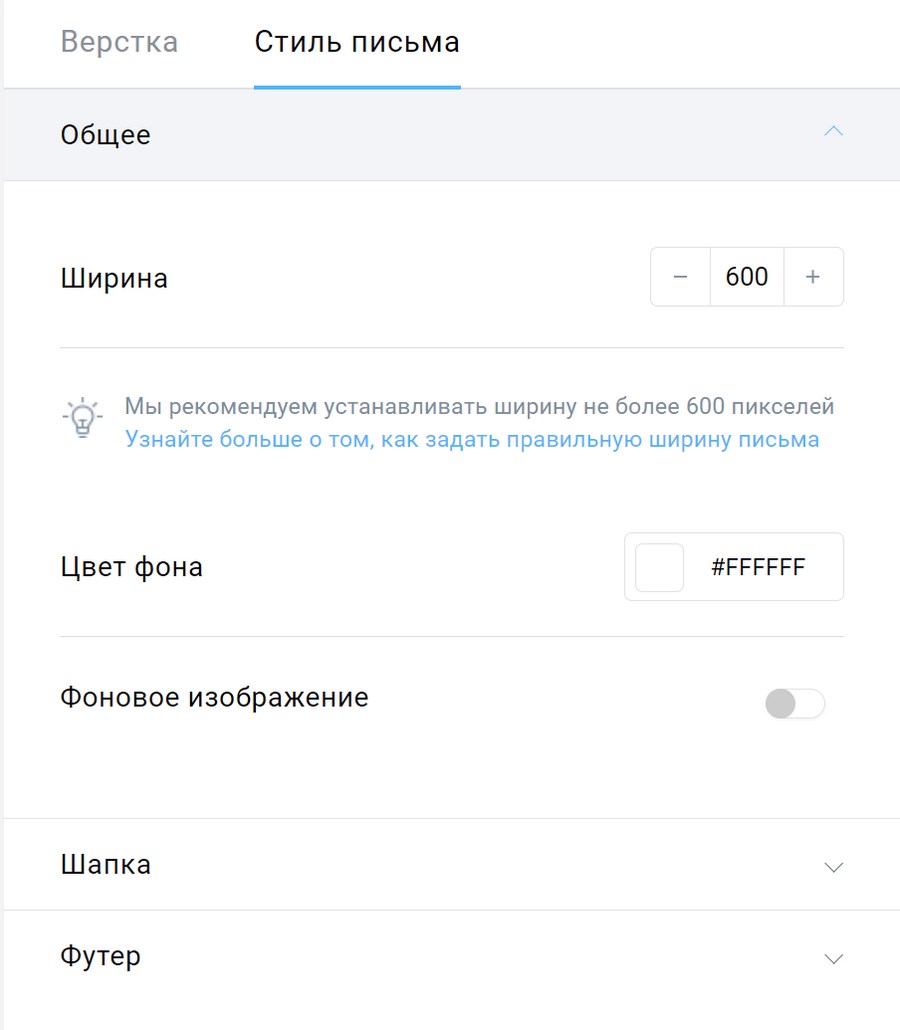Enable the Фоновое изображение toggle
900x1030 pixels.
pyautogui.click(x=795, y=704)
